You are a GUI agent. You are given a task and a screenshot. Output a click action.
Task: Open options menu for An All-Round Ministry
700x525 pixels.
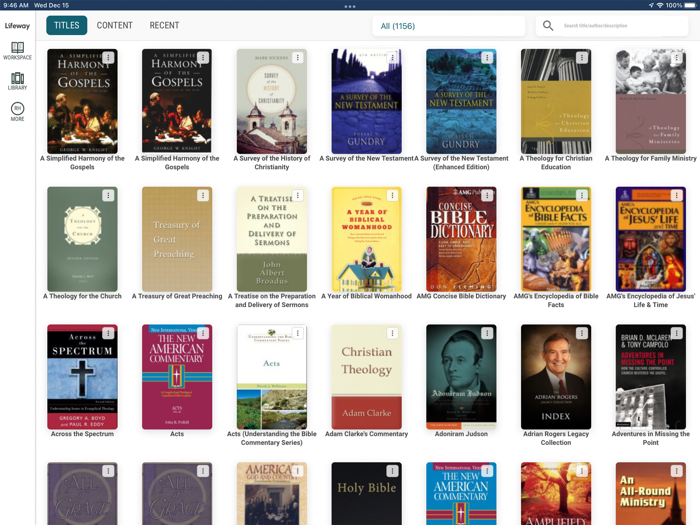pyautogui.click(x=677, y=471)
